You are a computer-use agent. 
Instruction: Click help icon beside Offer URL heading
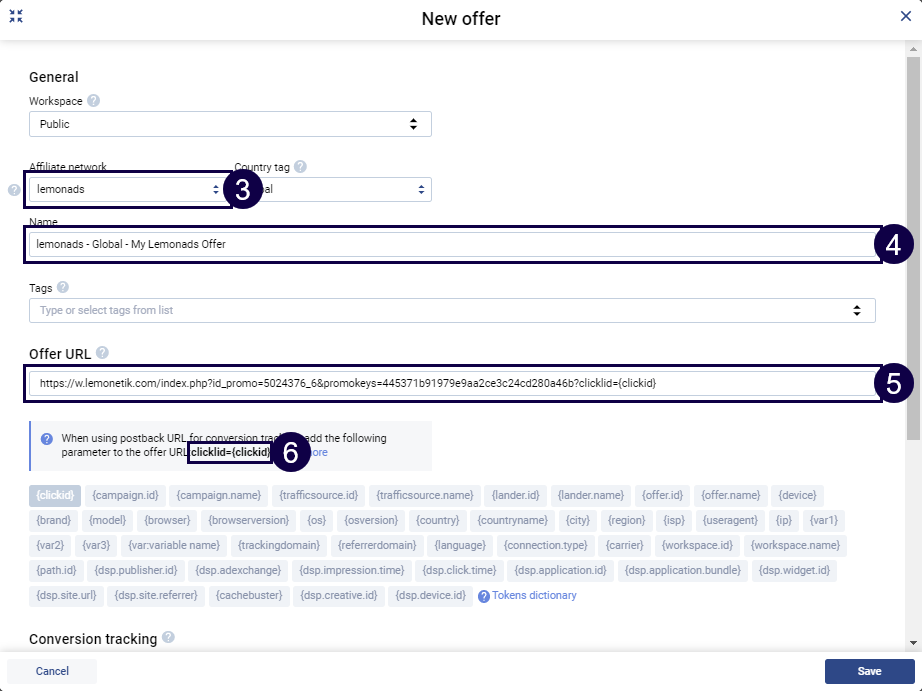pos(102,353)
